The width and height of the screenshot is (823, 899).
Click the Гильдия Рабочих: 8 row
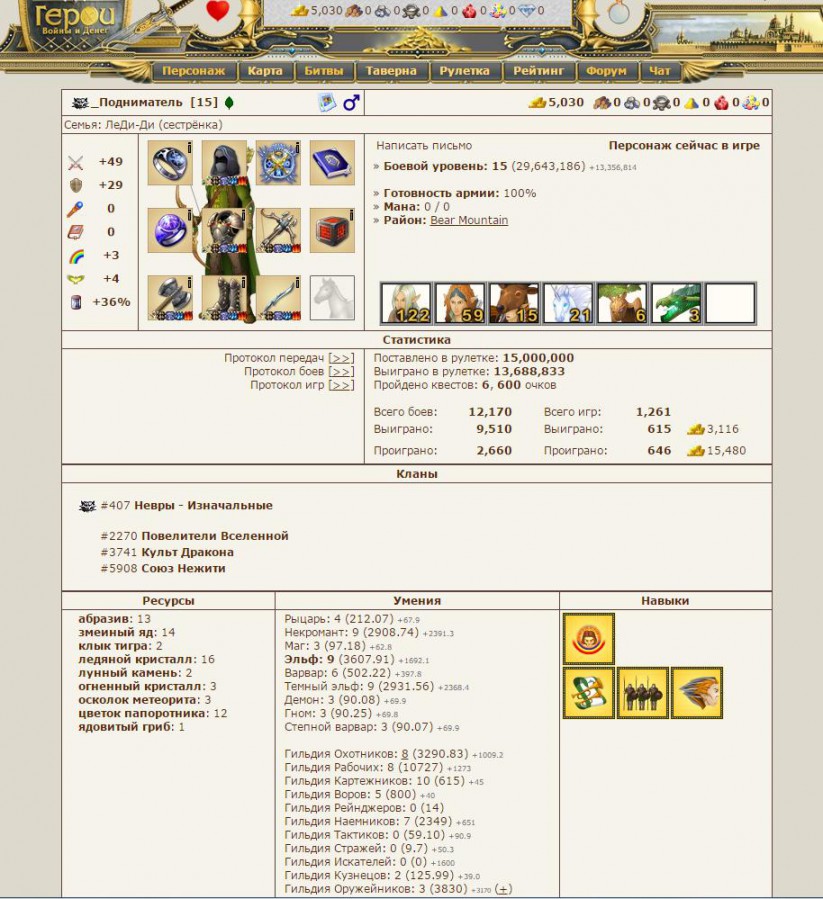(x=377, y=767)
